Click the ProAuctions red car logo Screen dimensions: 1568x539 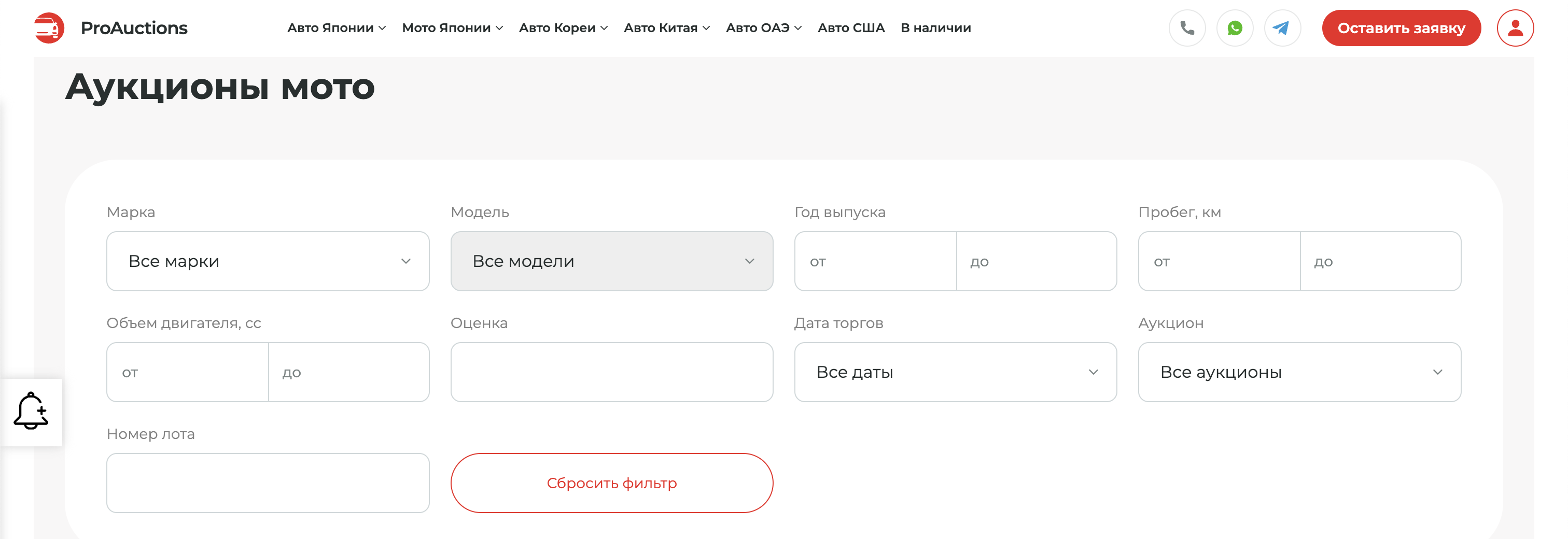coord(49,28)
